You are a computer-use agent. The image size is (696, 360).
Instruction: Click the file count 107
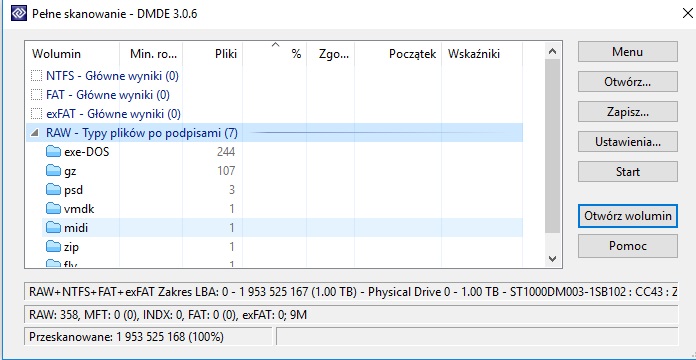tap(226, 171)
